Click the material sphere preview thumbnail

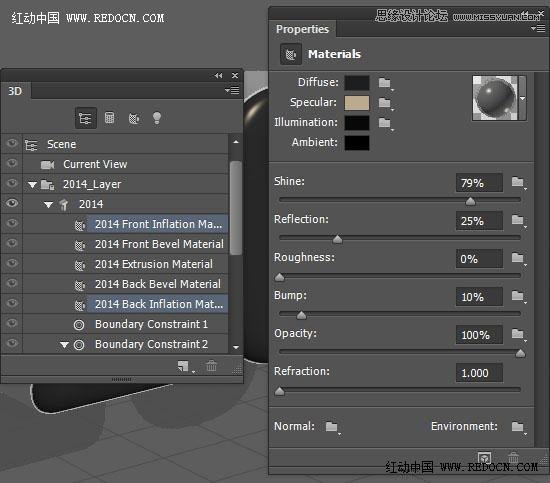pyautogui.click(x=495, y=98)
